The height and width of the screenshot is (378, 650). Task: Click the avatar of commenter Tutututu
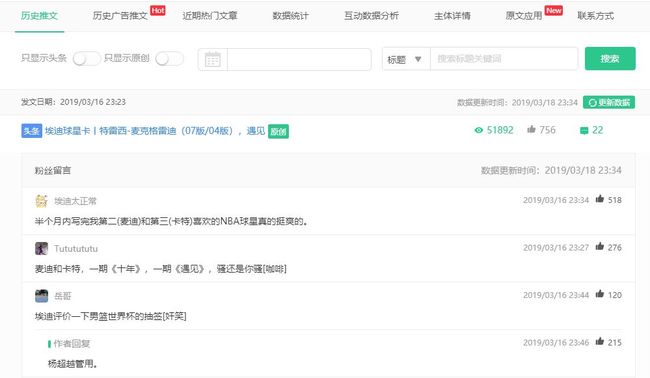tap(41, 248)
